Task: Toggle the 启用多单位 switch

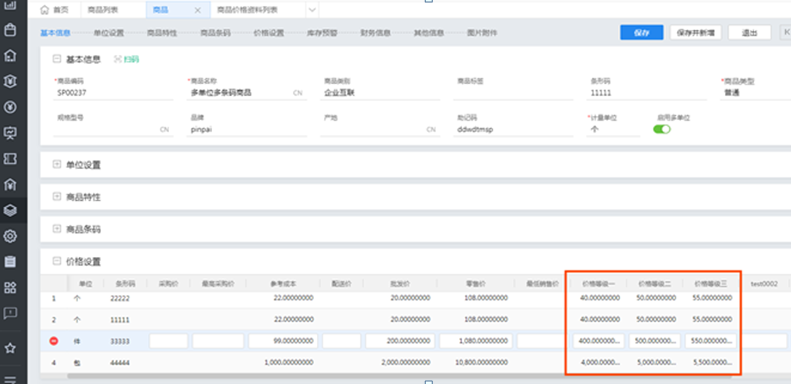Action: 662,129
